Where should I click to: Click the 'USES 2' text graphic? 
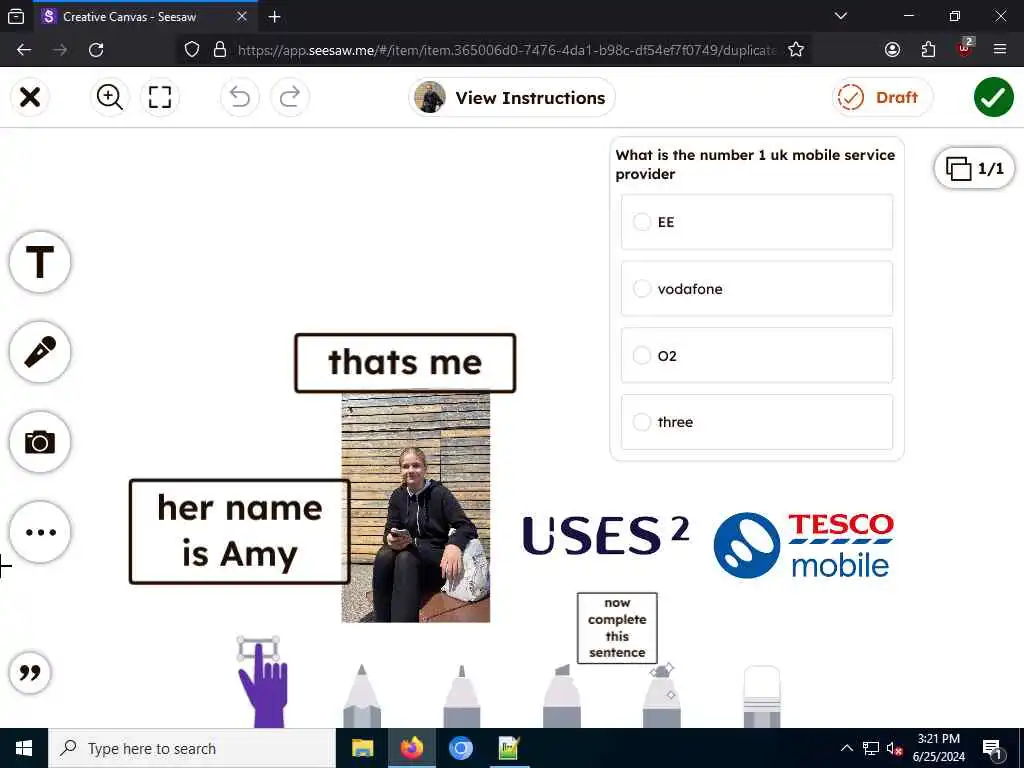click(x=605, y=536)
